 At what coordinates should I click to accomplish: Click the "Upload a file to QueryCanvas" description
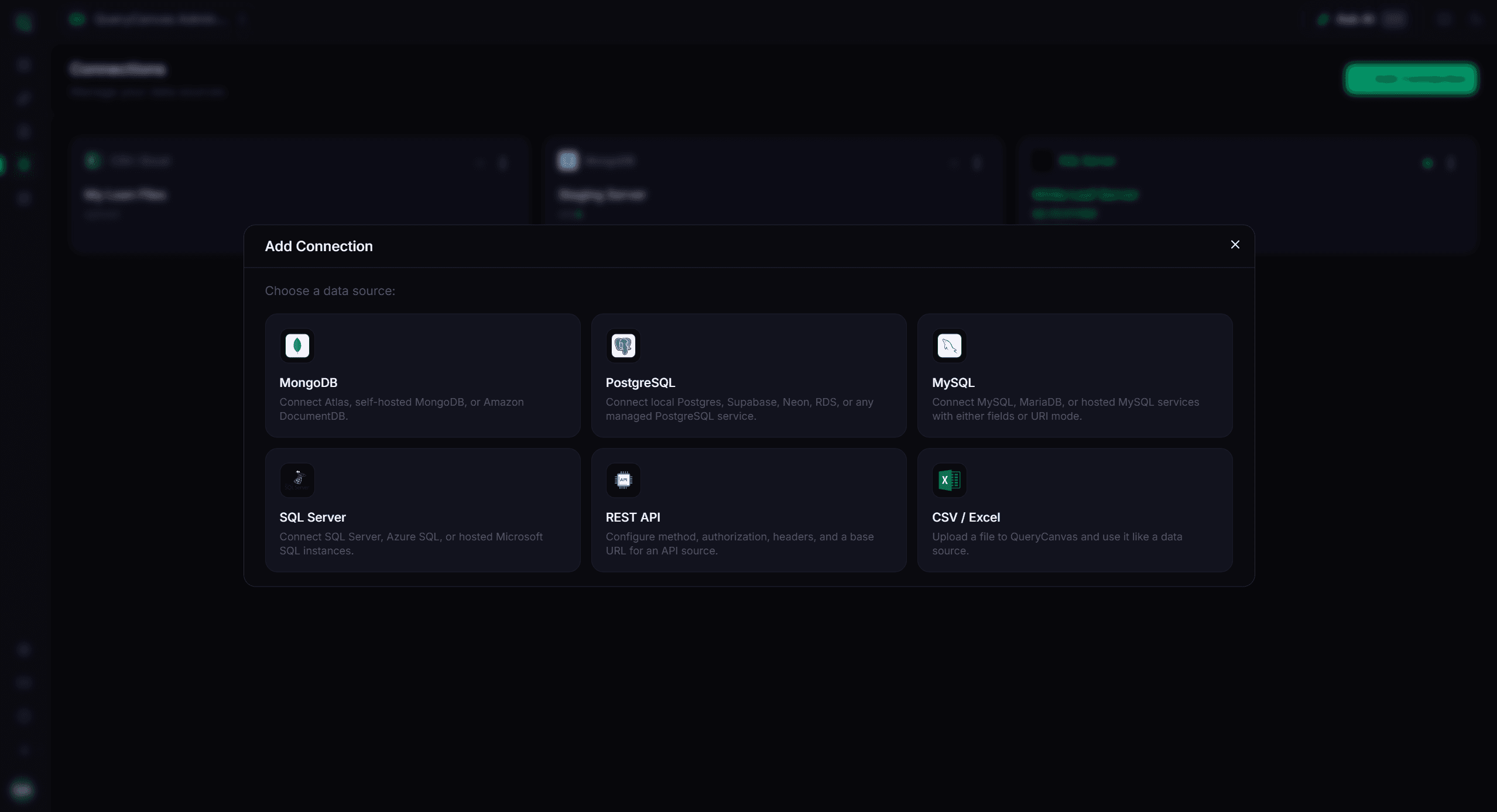tap(1057, 543)
